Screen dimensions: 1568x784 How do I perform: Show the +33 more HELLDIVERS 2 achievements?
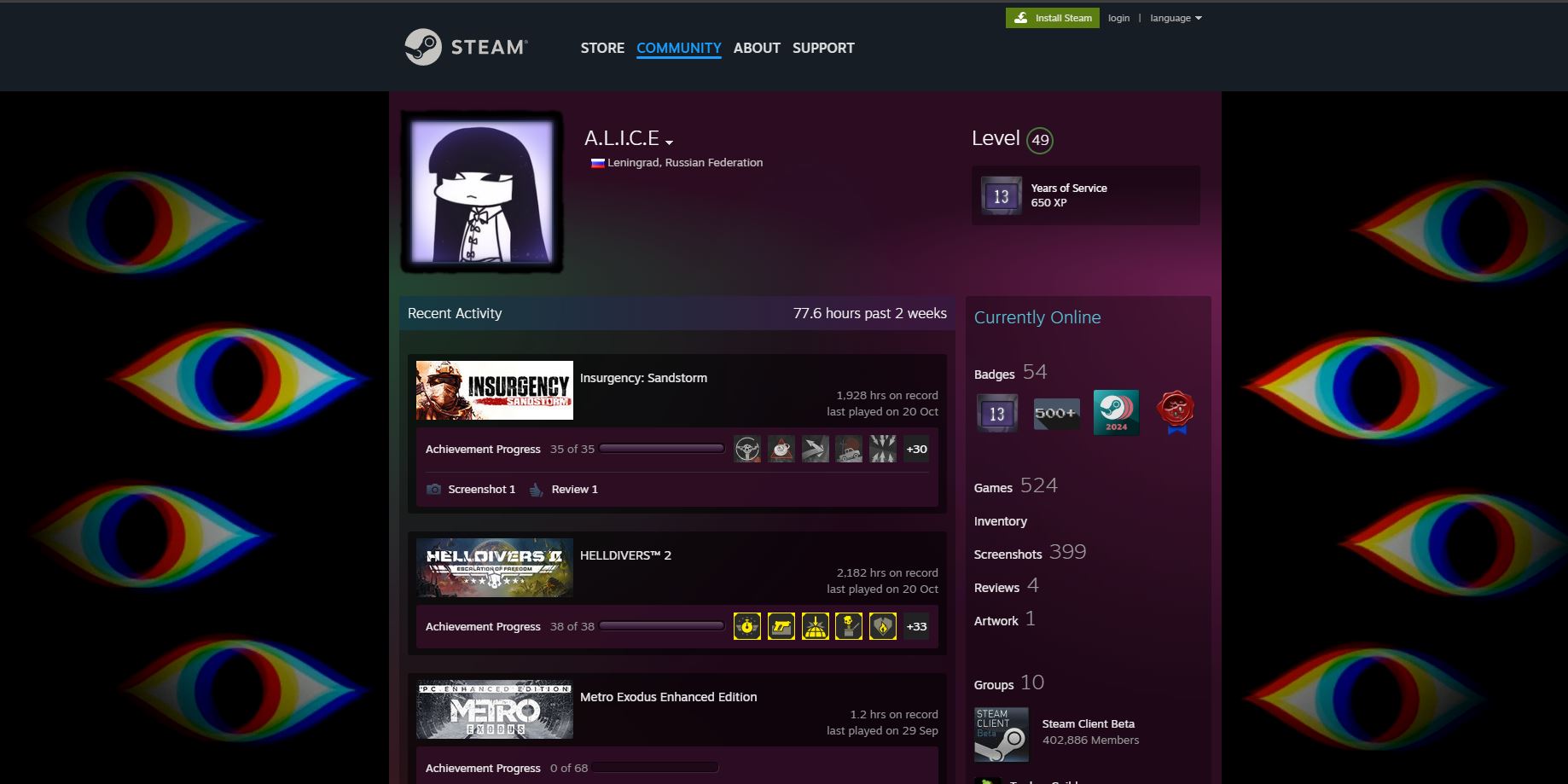click(x=916, y=626)
